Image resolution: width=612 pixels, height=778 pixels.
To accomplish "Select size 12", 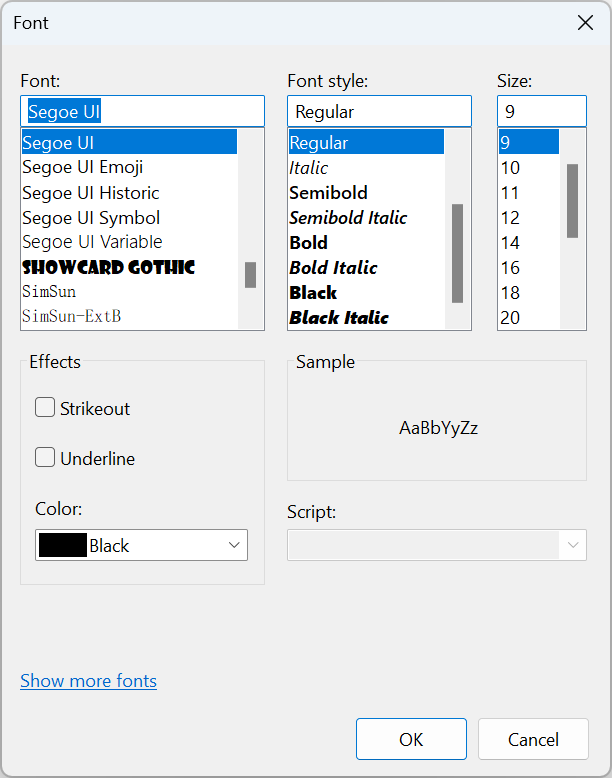I will coord(529,217).
